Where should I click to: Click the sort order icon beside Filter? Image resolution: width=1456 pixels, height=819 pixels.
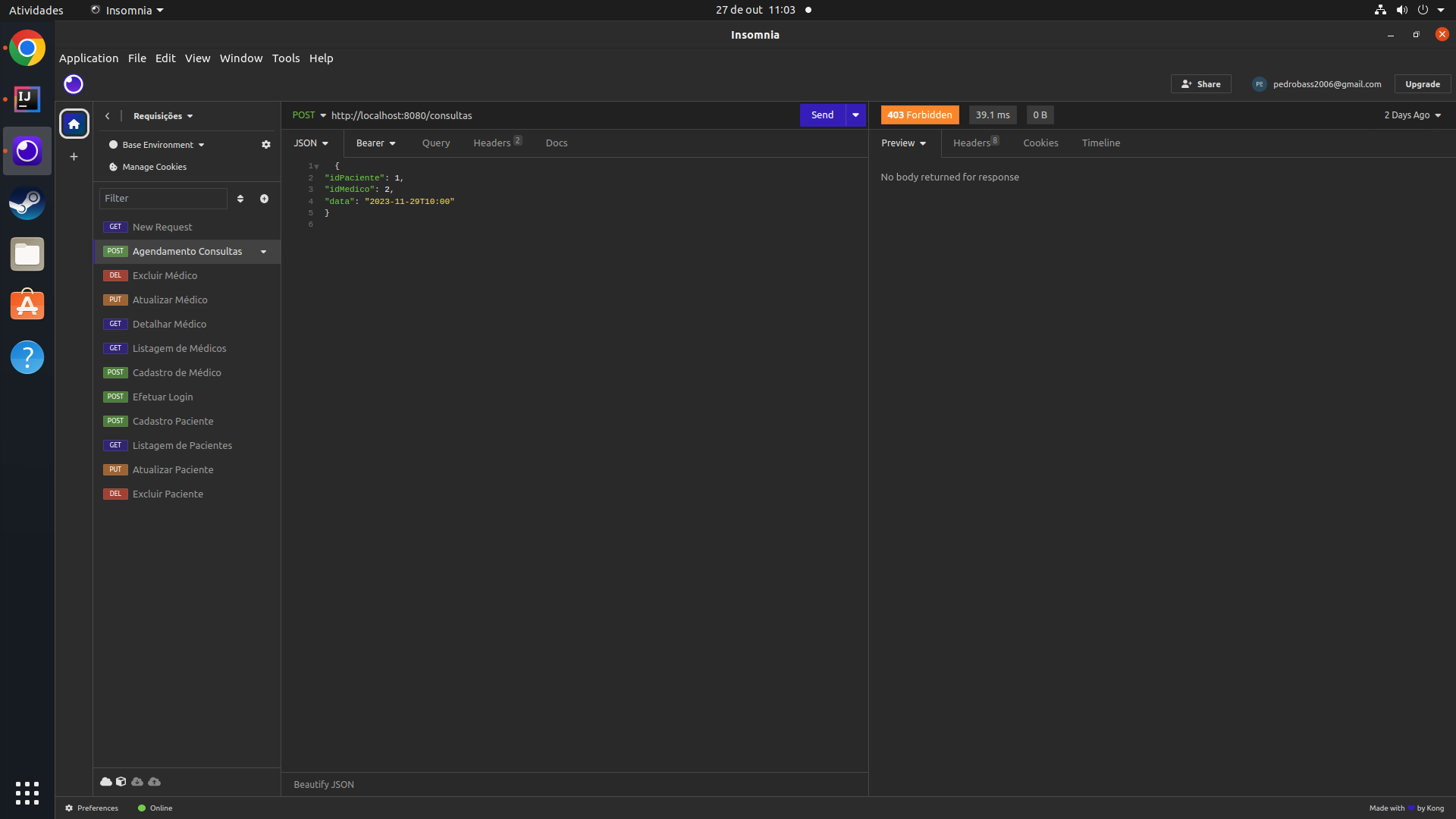pos(240,199)
